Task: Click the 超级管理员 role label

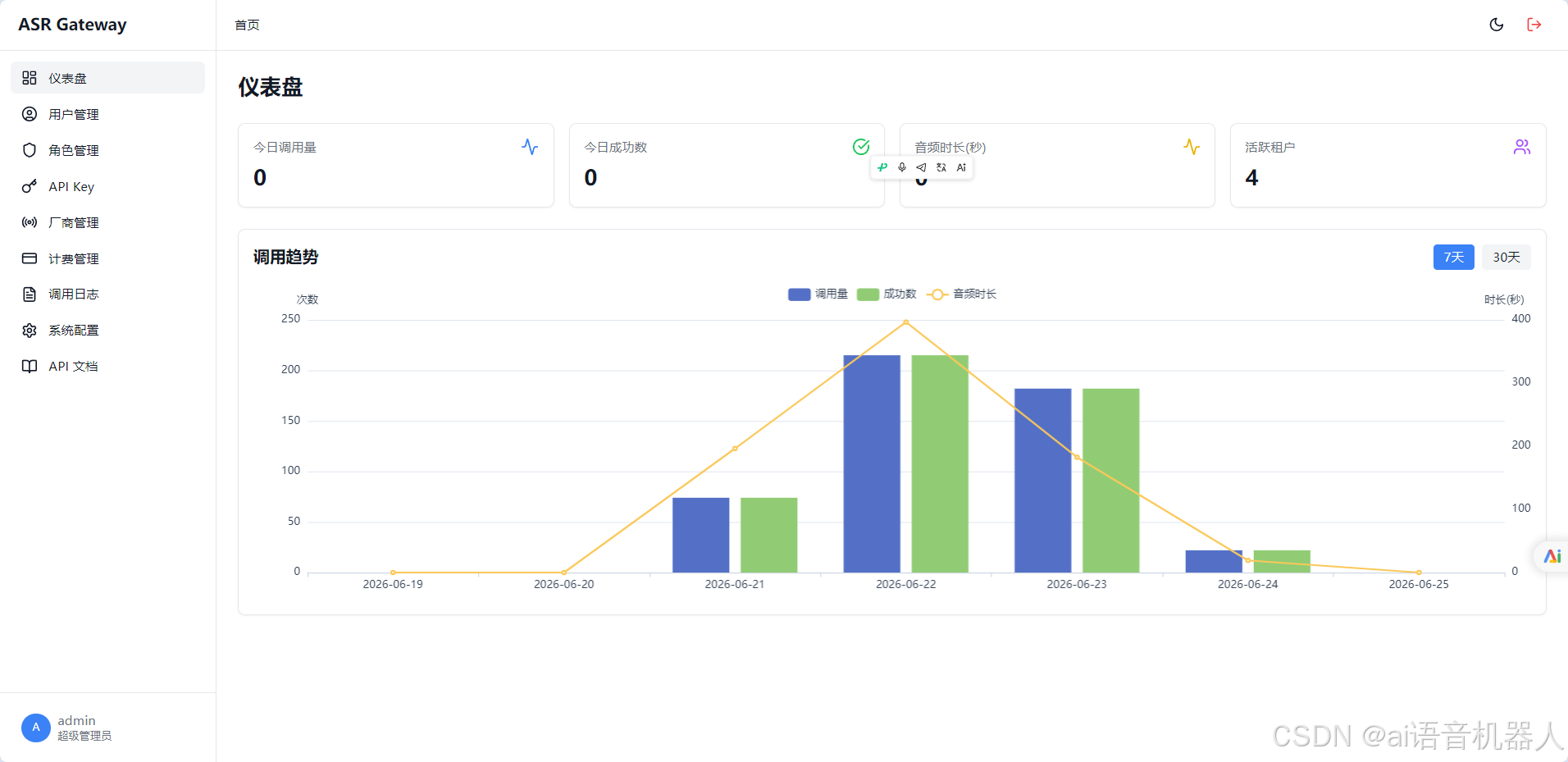Action: coord(84,736)
